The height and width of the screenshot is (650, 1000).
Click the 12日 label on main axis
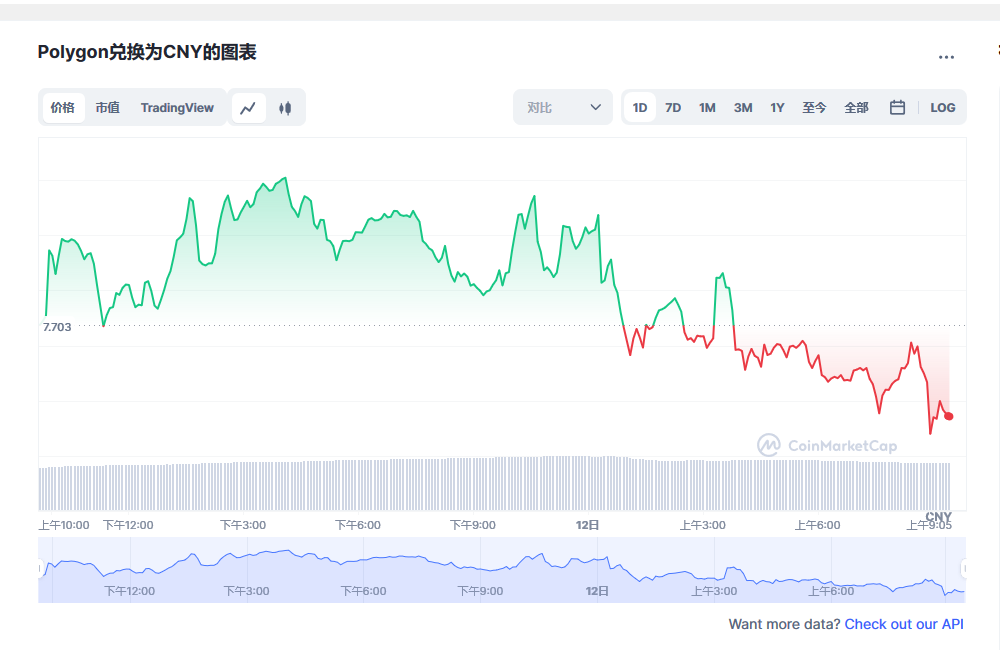[x=587, y=525]
